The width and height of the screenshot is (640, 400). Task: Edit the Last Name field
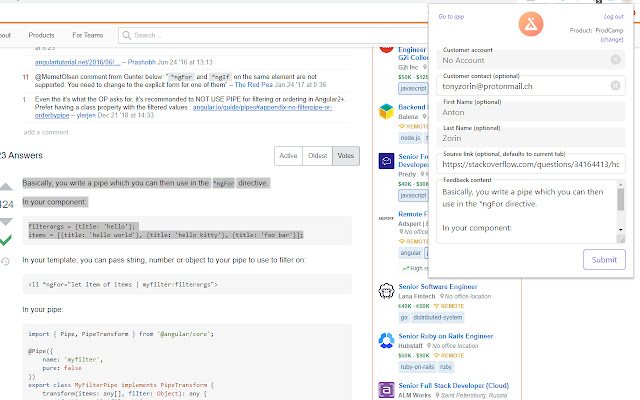coord(531,138)
